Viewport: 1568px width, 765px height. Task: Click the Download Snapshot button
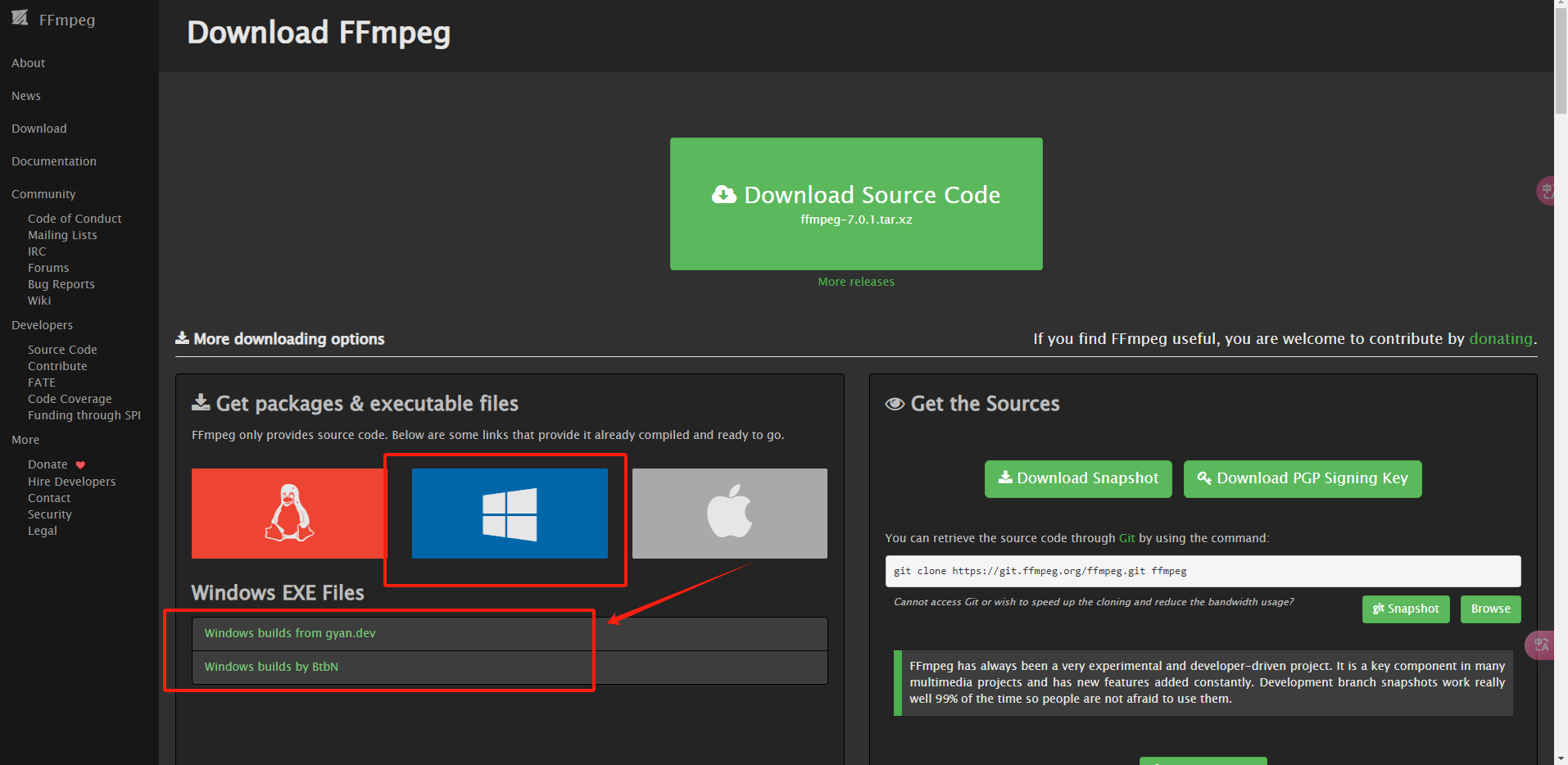(x=1077, y=478)
